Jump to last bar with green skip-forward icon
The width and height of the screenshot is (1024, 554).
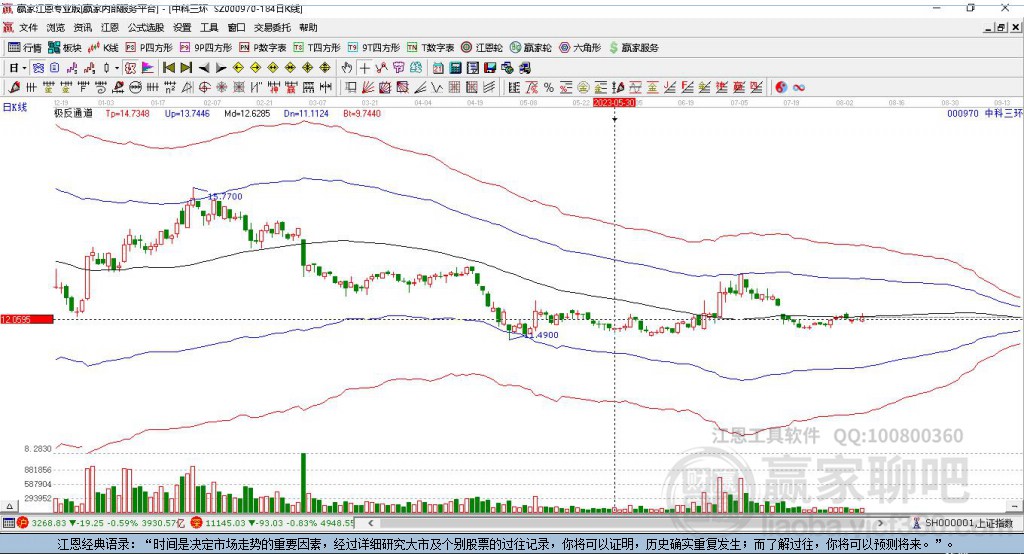tap(186, 68)
